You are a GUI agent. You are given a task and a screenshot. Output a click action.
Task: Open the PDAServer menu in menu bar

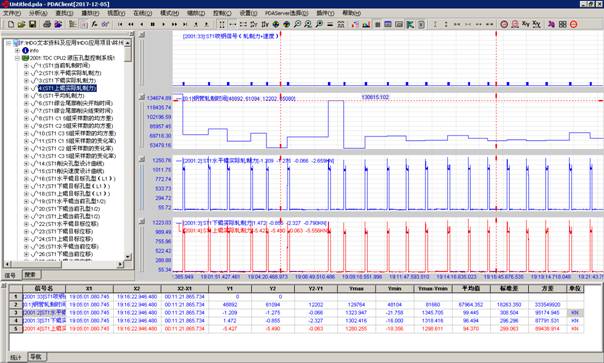(x=286, y=13)
